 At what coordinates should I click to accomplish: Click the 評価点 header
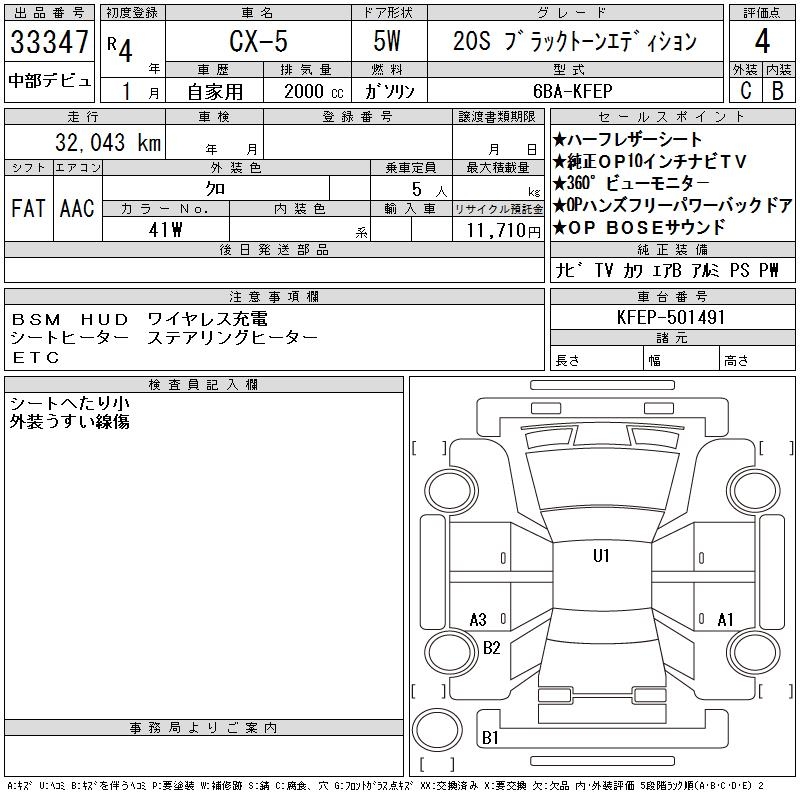[x=762, y=13]
